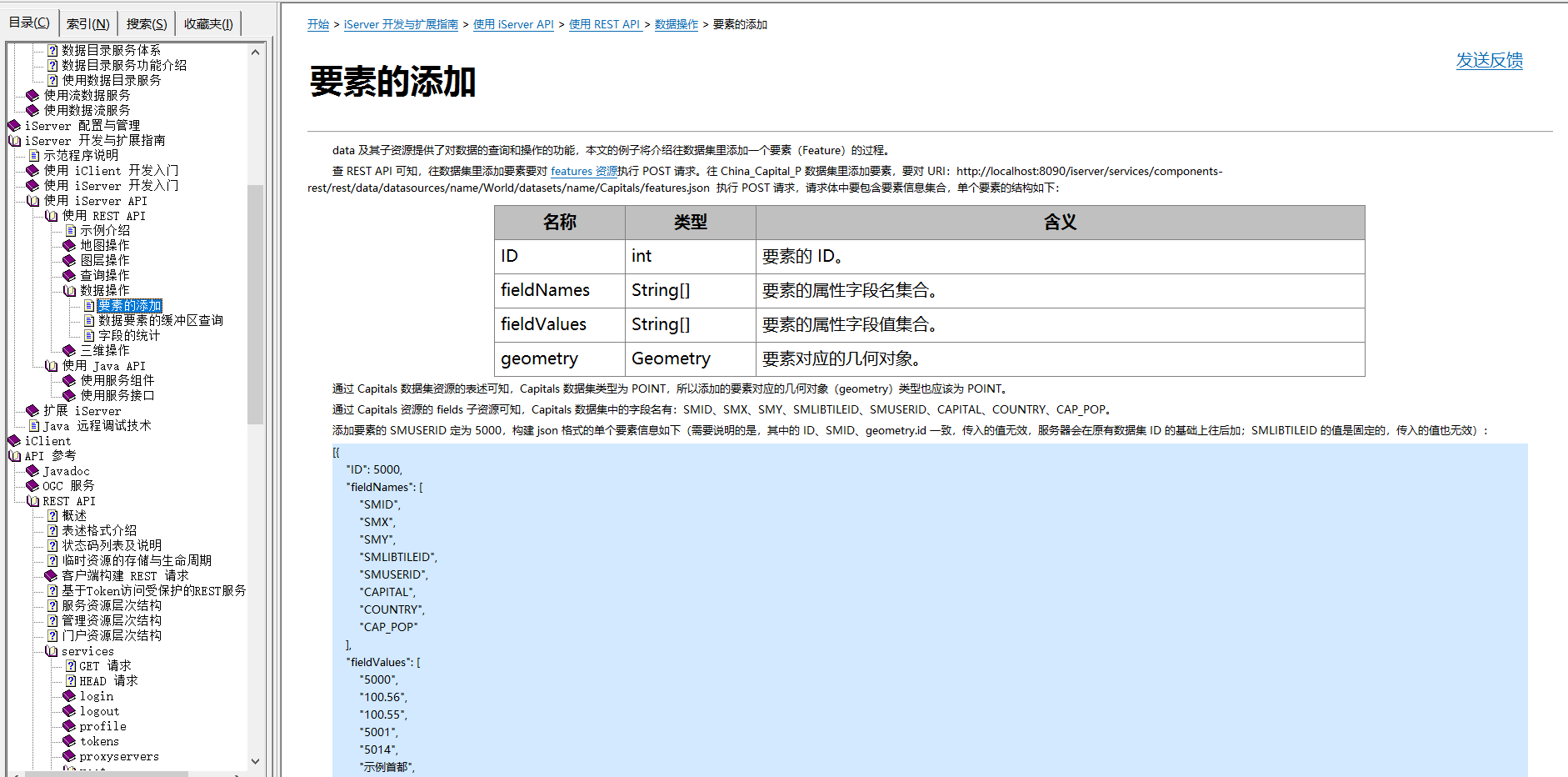The image size is (1568, 777).
Task: Open 状态码列表及说明 topic
Action: [112, 546]
